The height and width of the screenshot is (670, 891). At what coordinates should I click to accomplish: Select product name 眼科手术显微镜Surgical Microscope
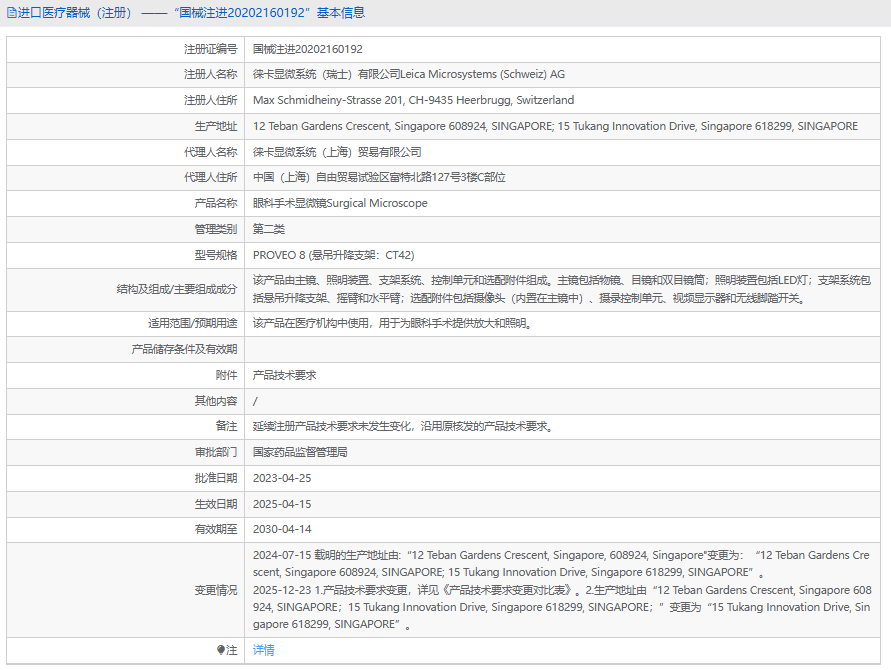(x=340, y=203)
